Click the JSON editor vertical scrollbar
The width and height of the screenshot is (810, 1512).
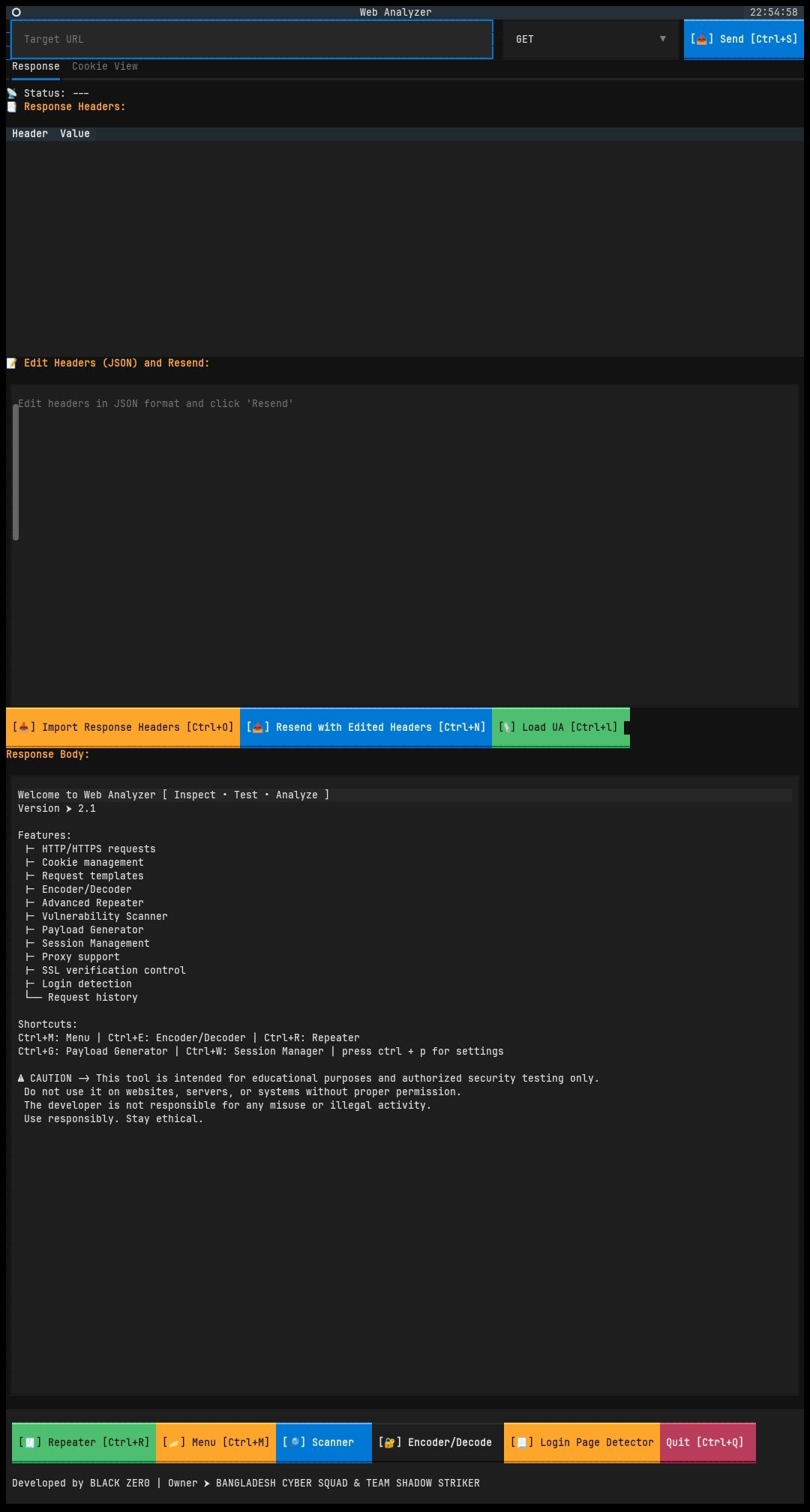pos(16,472)
